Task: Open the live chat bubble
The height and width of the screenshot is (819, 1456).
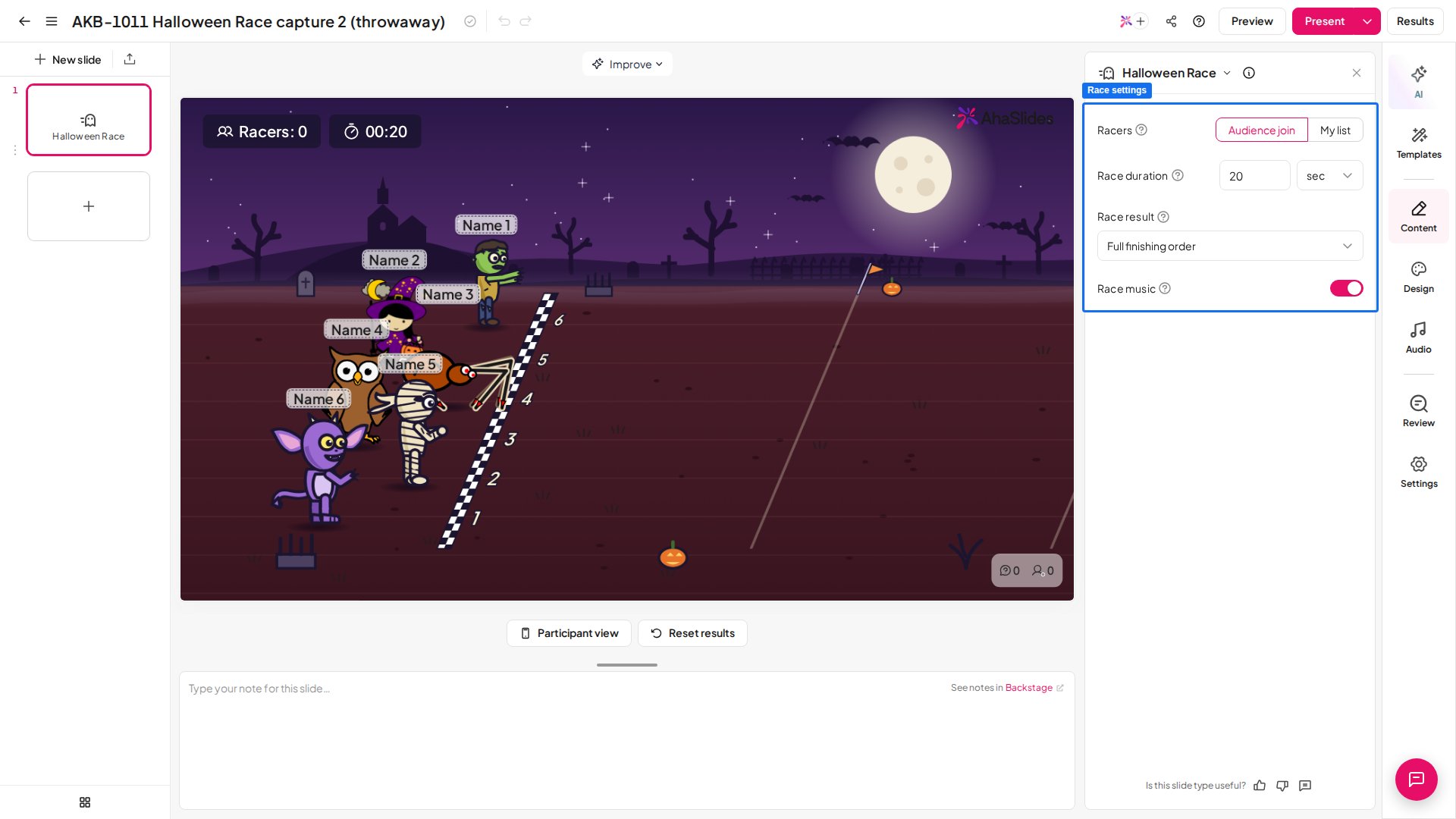Action: click(1417, 780)
